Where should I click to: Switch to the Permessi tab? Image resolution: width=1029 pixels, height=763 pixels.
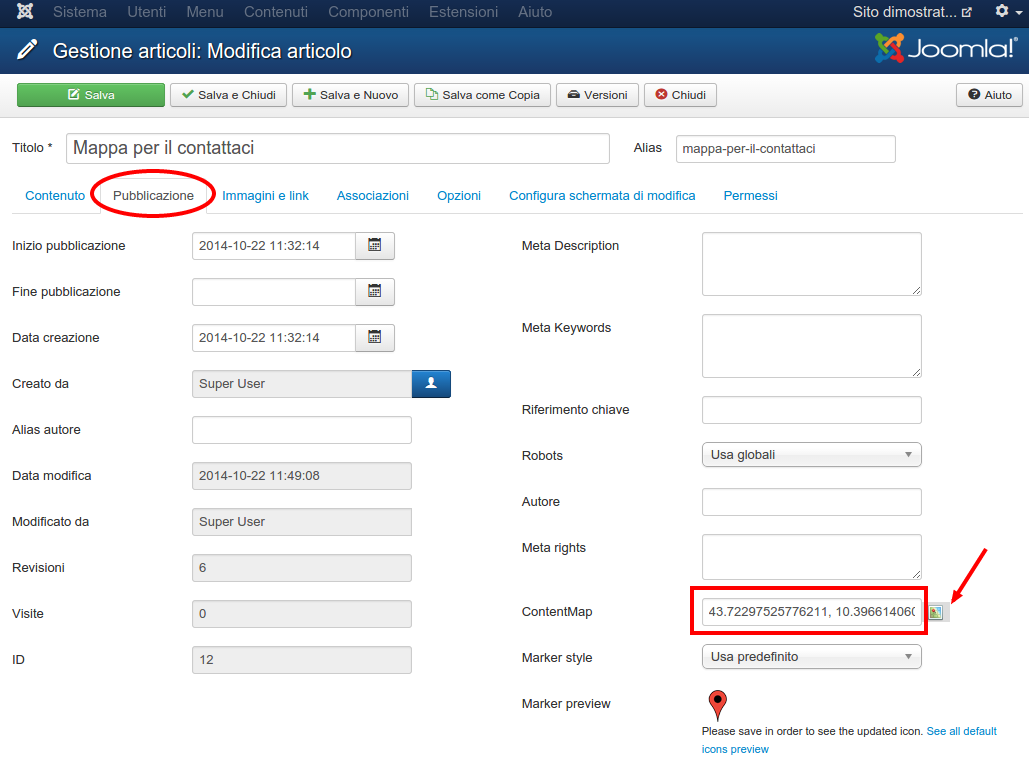coord(750,196)
